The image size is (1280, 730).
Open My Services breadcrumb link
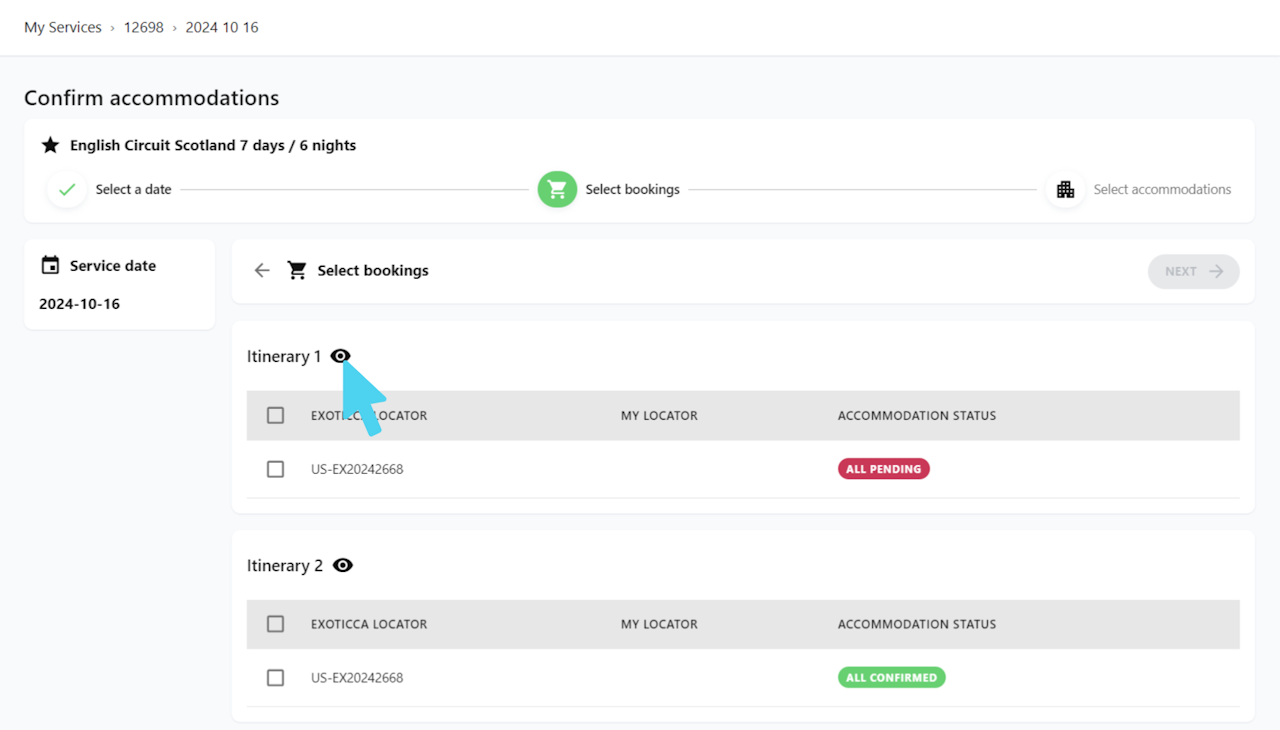pyautogui.click(x=63, y=28)
